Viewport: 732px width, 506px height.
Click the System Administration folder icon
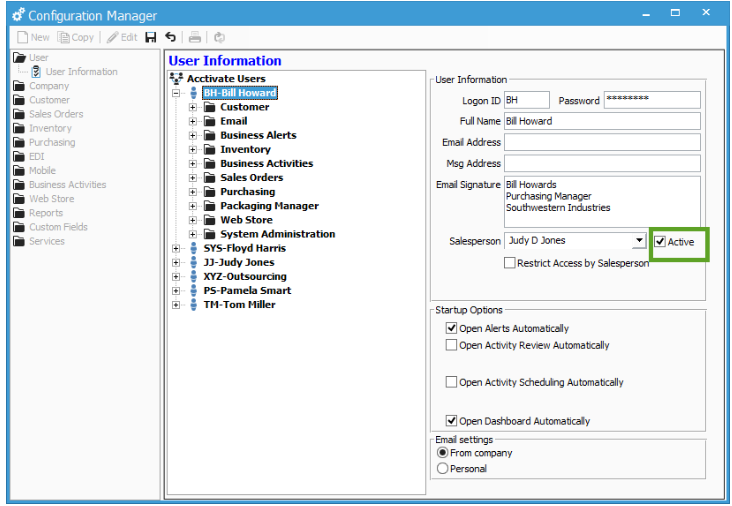click(x=210, y=234)
